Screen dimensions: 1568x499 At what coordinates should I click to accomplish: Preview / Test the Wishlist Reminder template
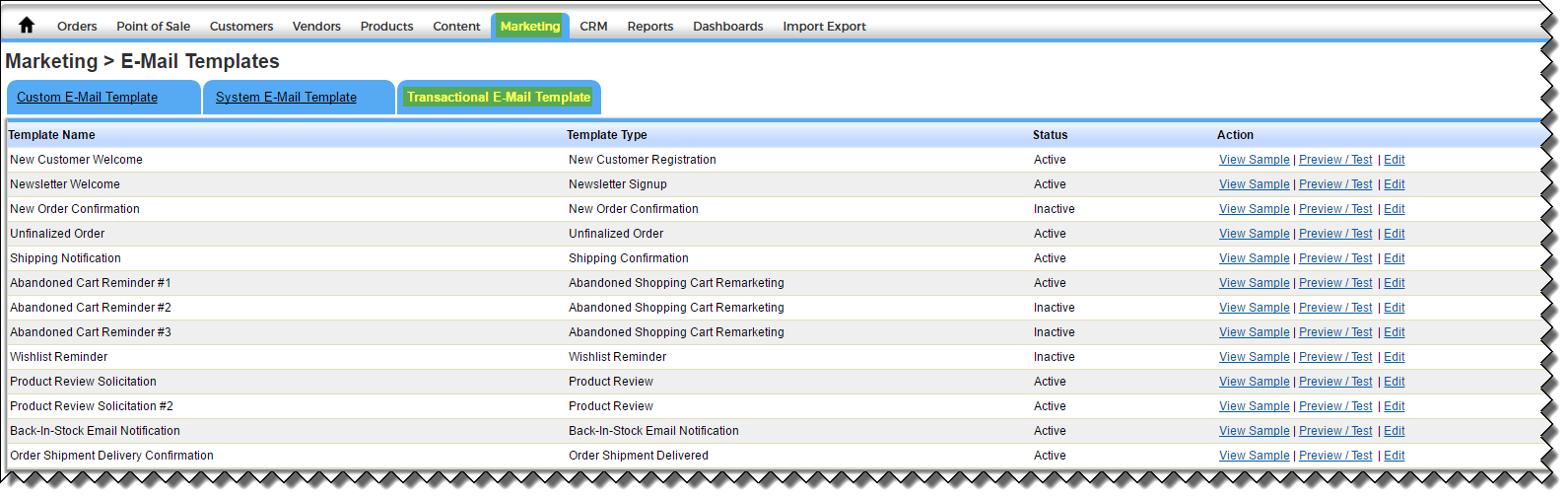pyautogui.click(x=1335, y=357)
